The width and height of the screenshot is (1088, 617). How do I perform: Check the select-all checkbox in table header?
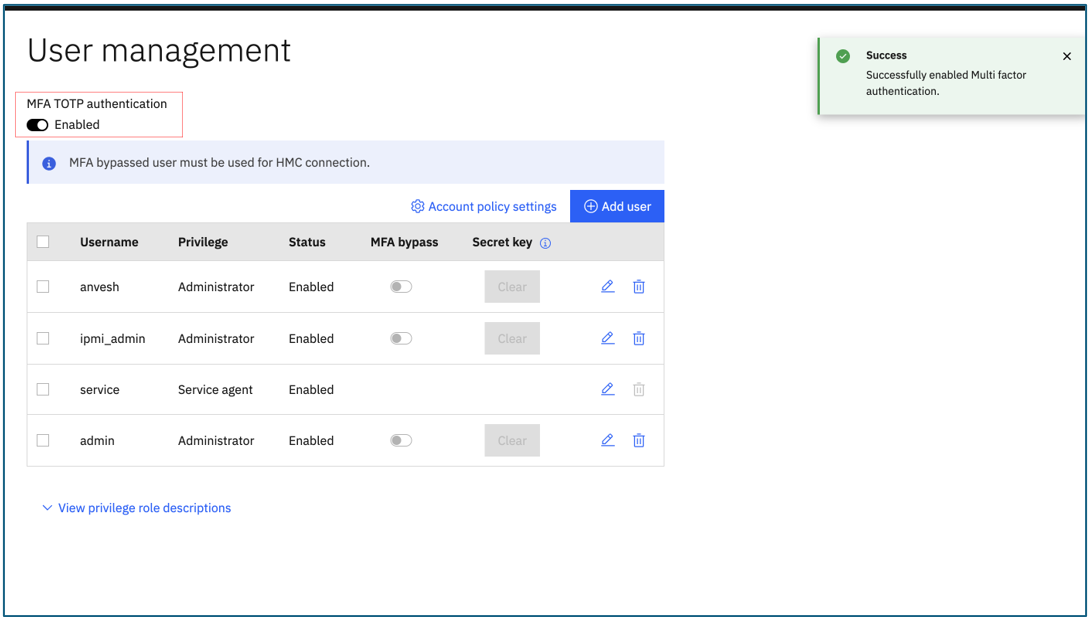43,241
